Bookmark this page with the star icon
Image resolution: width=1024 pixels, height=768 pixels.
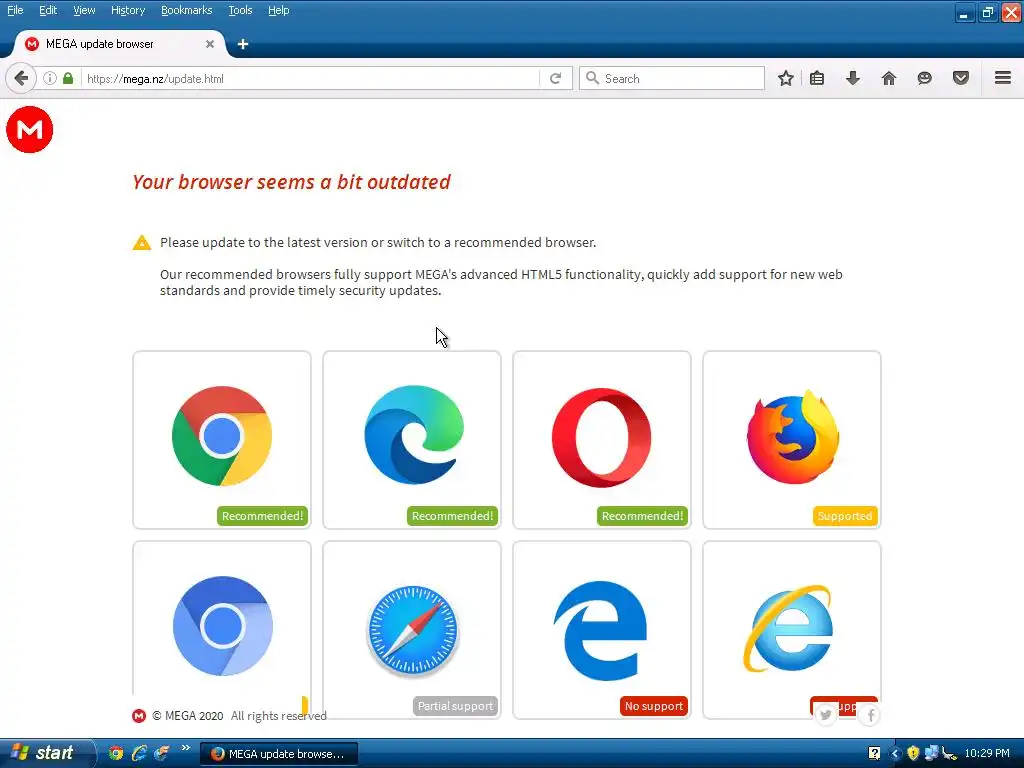[786, 78]
